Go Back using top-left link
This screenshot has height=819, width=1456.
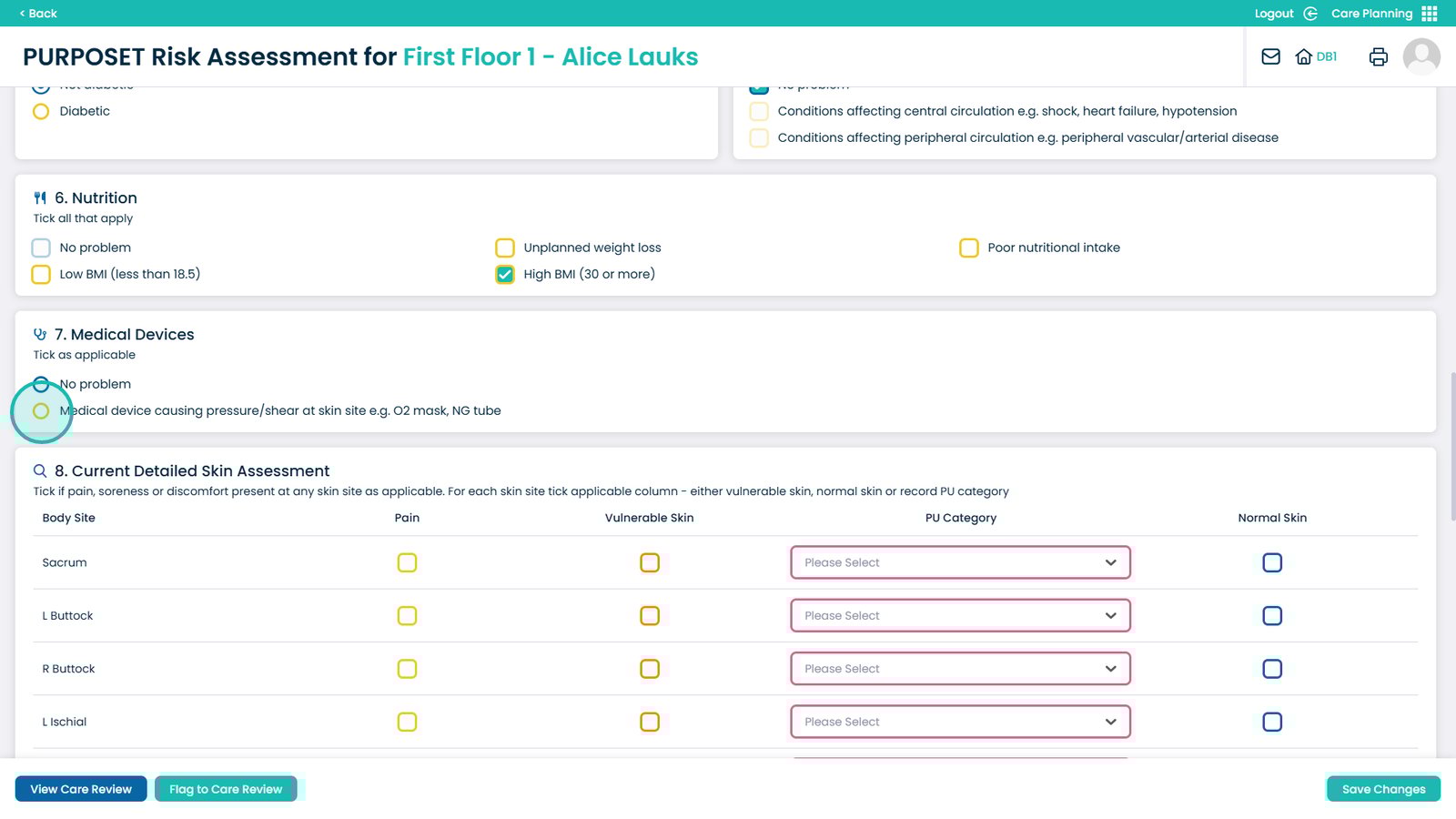38,14
